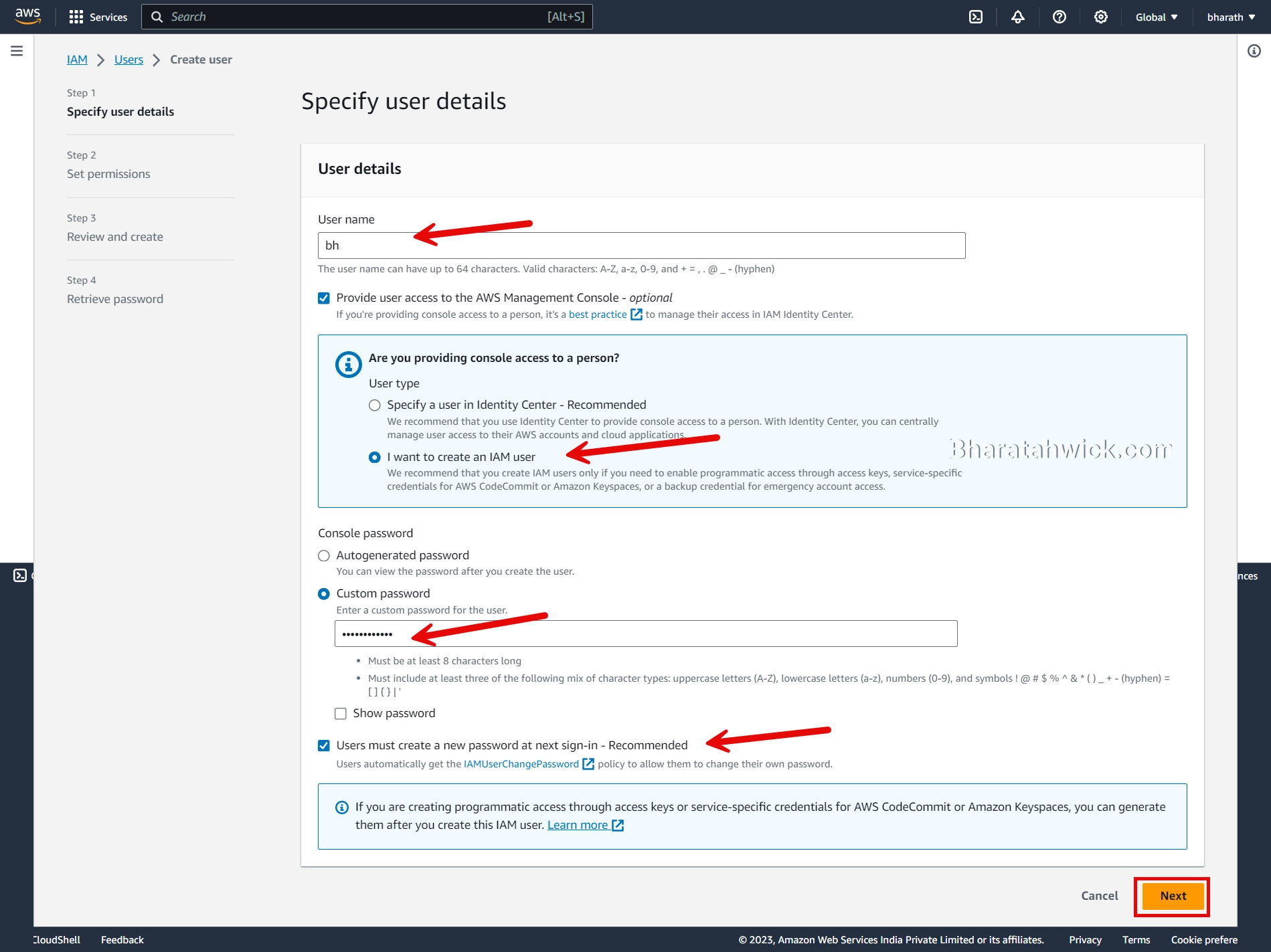
Task: Click the CloudShell terminal icon in the bottom-left bar
Action: (x=20, y=575)
